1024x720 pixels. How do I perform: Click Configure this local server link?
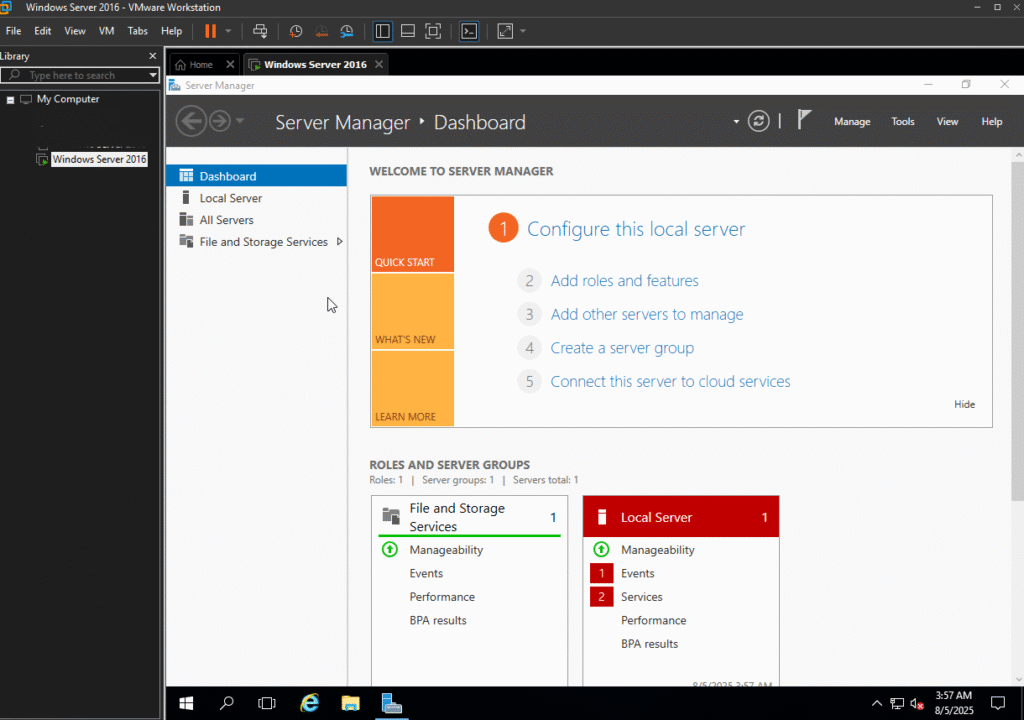(x=635, y=229)
